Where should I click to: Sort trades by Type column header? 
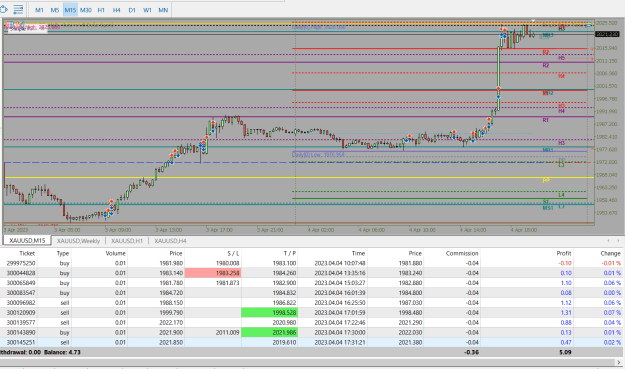pos(63,253)
